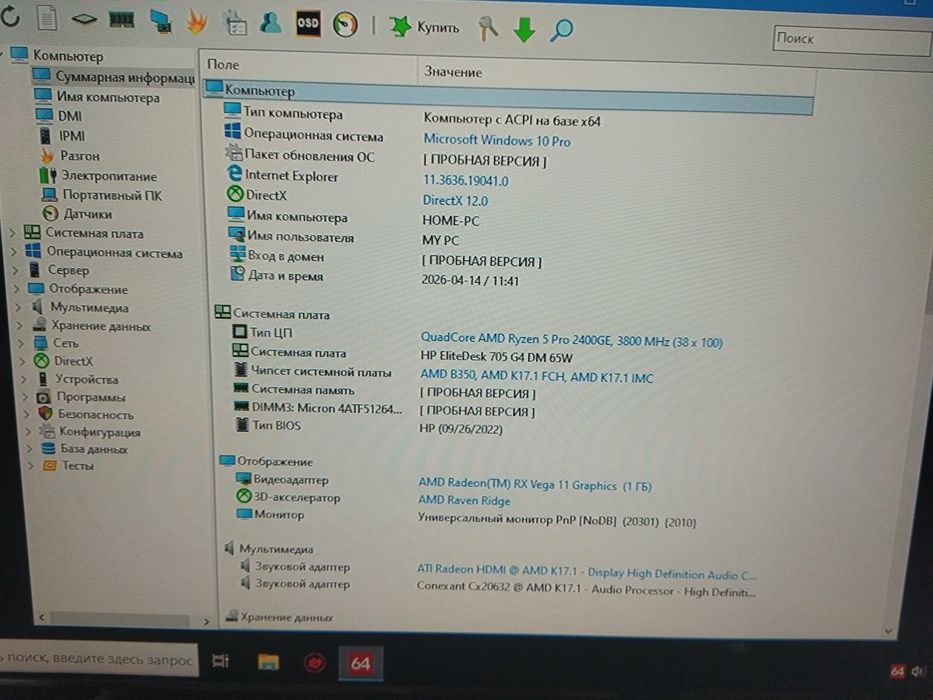Open the DirectX 12.0 link
This screenshot has width=933, height=700.
pos(455,201)
